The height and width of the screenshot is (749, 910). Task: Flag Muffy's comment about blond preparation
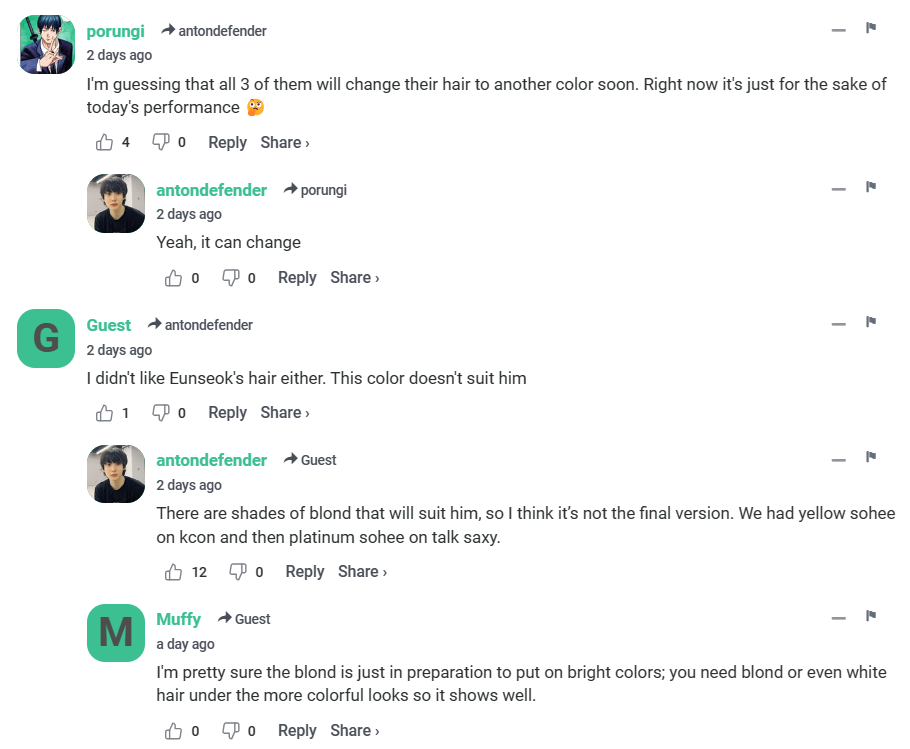pyautogui.click(x=871, y=617)
